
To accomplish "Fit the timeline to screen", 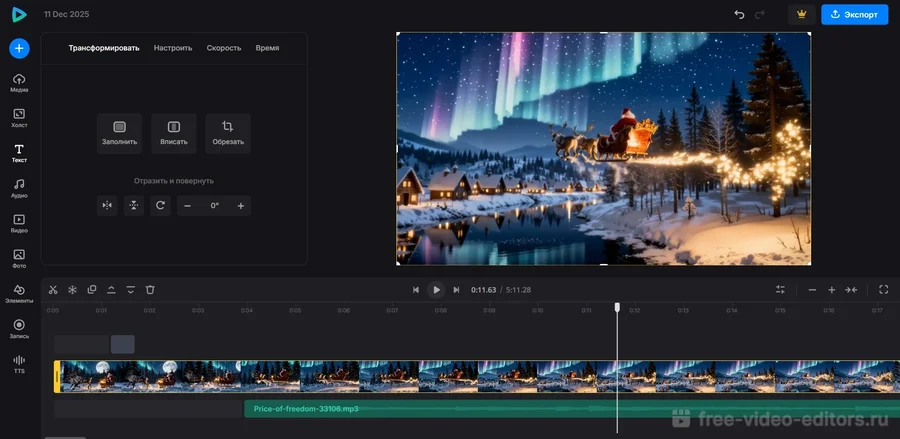I will point(851,290).
